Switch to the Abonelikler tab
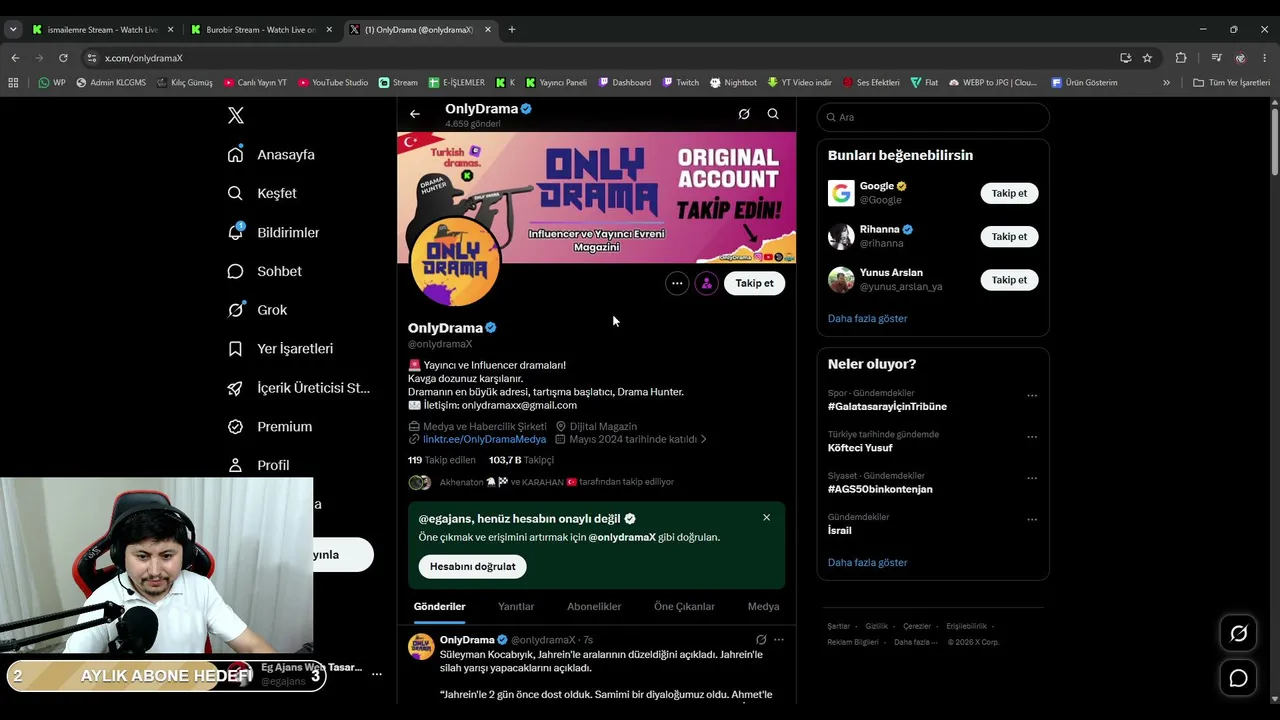 click(x=594, y=607)
